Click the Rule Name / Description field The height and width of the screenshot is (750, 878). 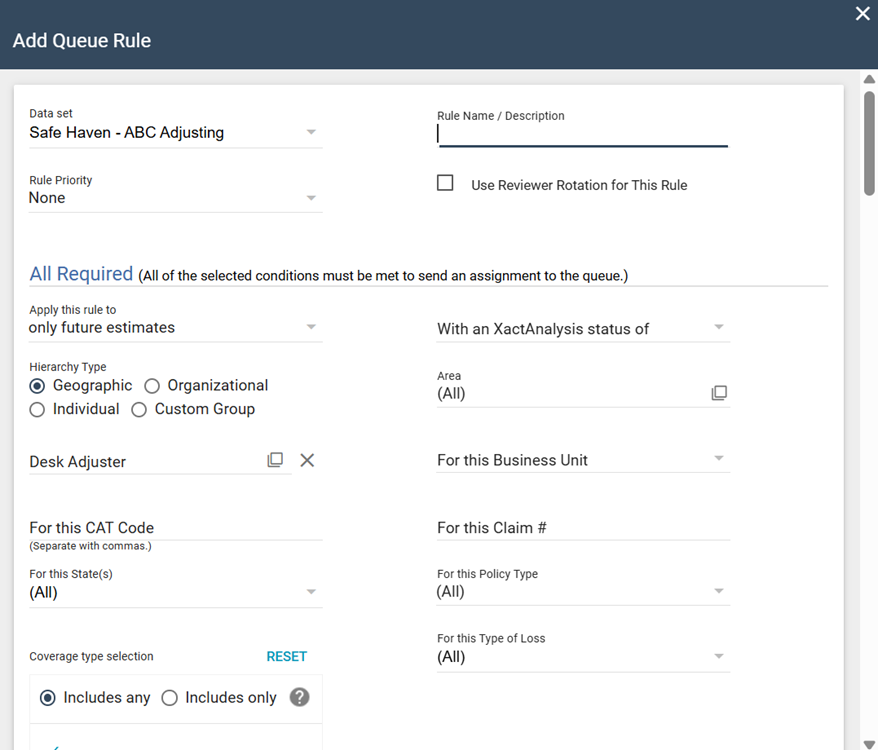[582, 134]
